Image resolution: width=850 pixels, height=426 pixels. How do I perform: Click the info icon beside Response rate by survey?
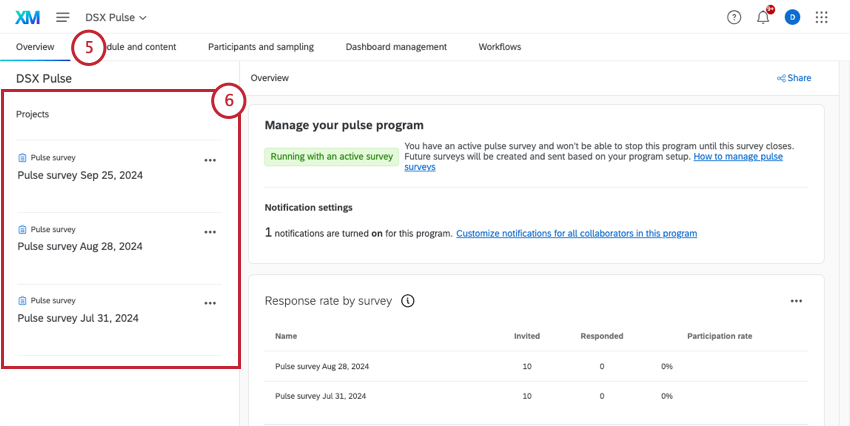click(408, 300)
